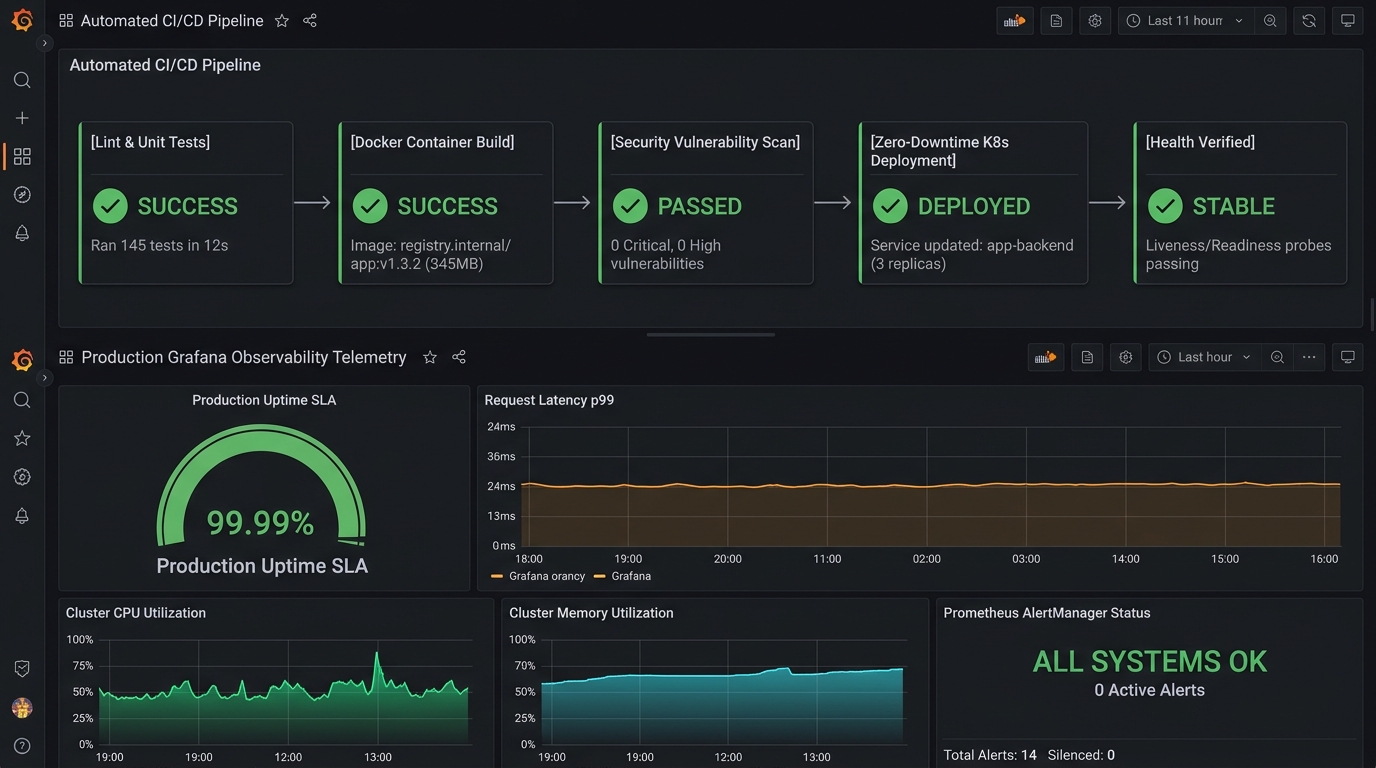
Task: Open the help question mark icon
Action: [x=22, y=746]
